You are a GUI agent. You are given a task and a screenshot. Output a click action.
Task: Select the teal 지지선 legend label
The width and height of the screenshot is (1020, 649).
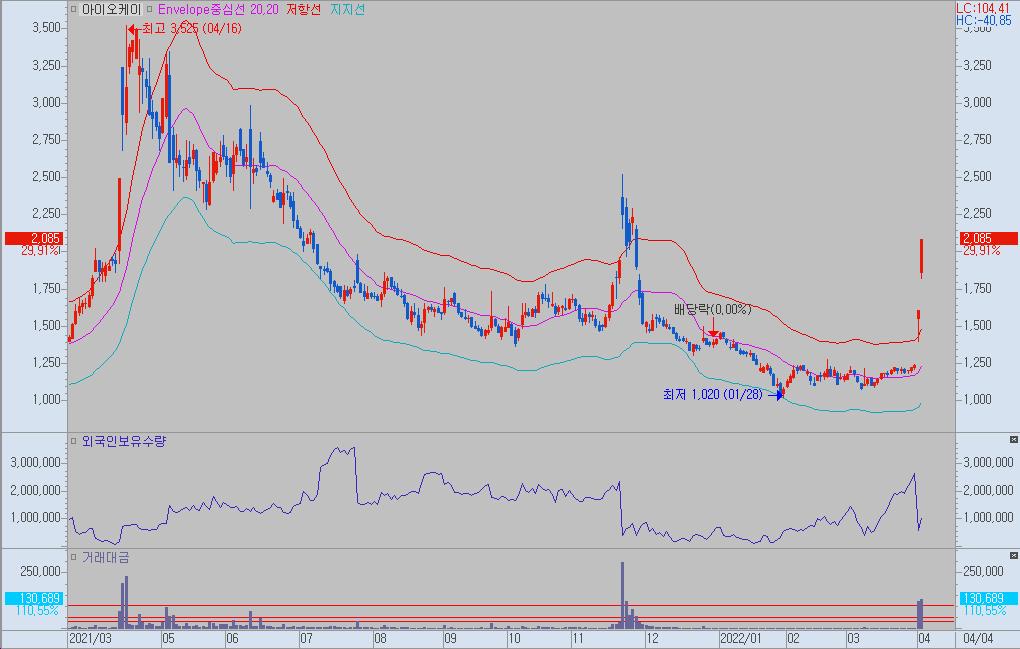pyautogui.click(x=347, y=10)
